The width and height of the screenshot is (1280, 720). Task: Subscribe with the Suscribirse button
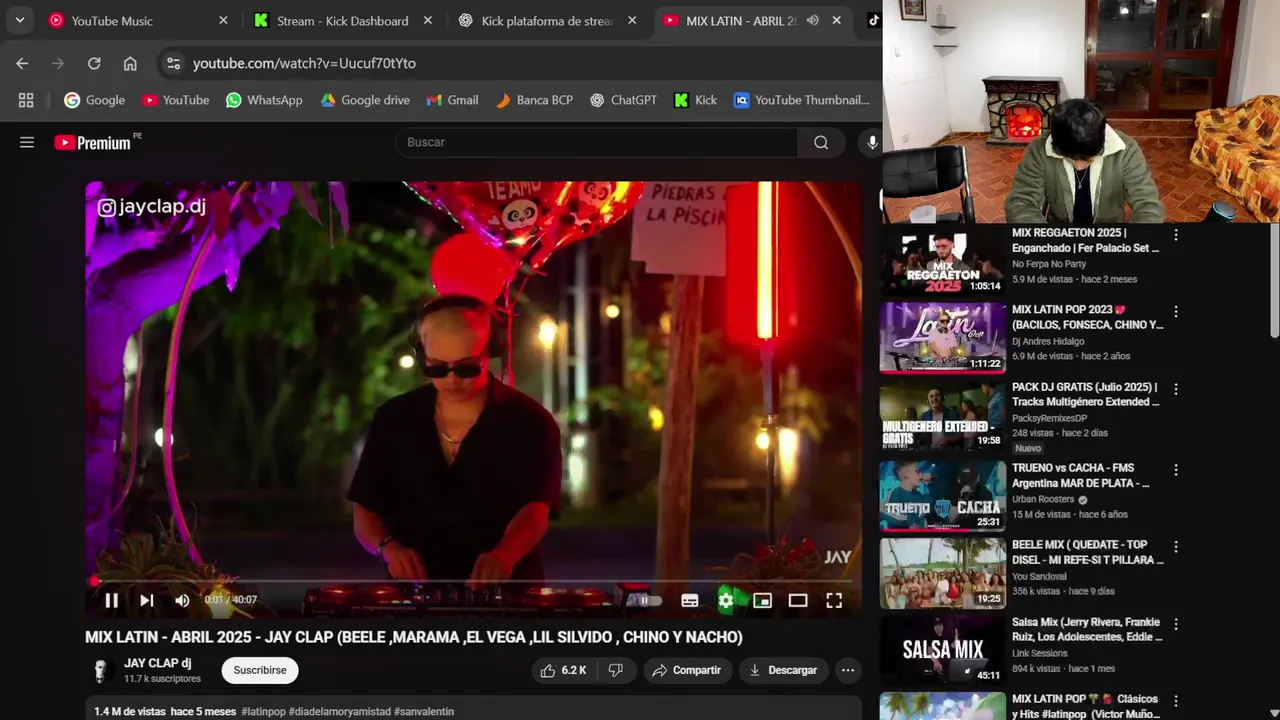pyautogui.click(x=260, y=670)
